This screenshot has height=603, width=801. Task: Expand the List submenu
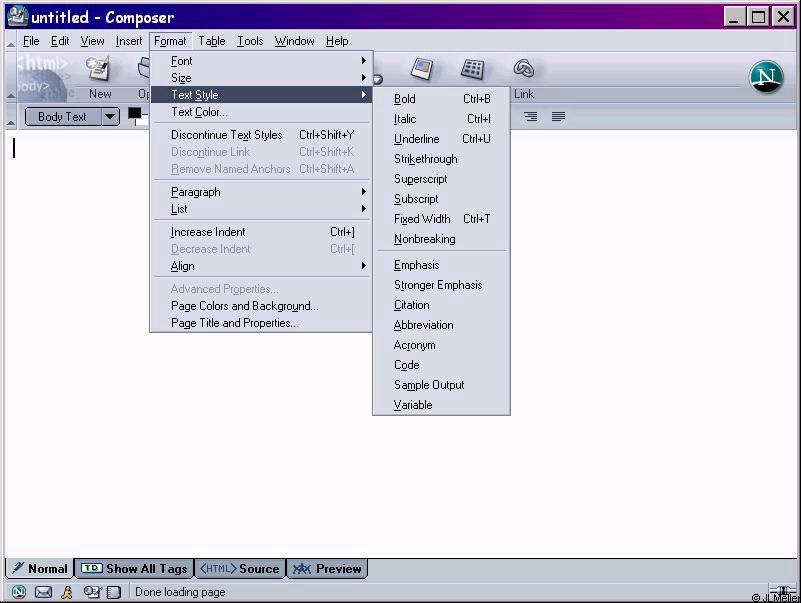pos(262,208)
